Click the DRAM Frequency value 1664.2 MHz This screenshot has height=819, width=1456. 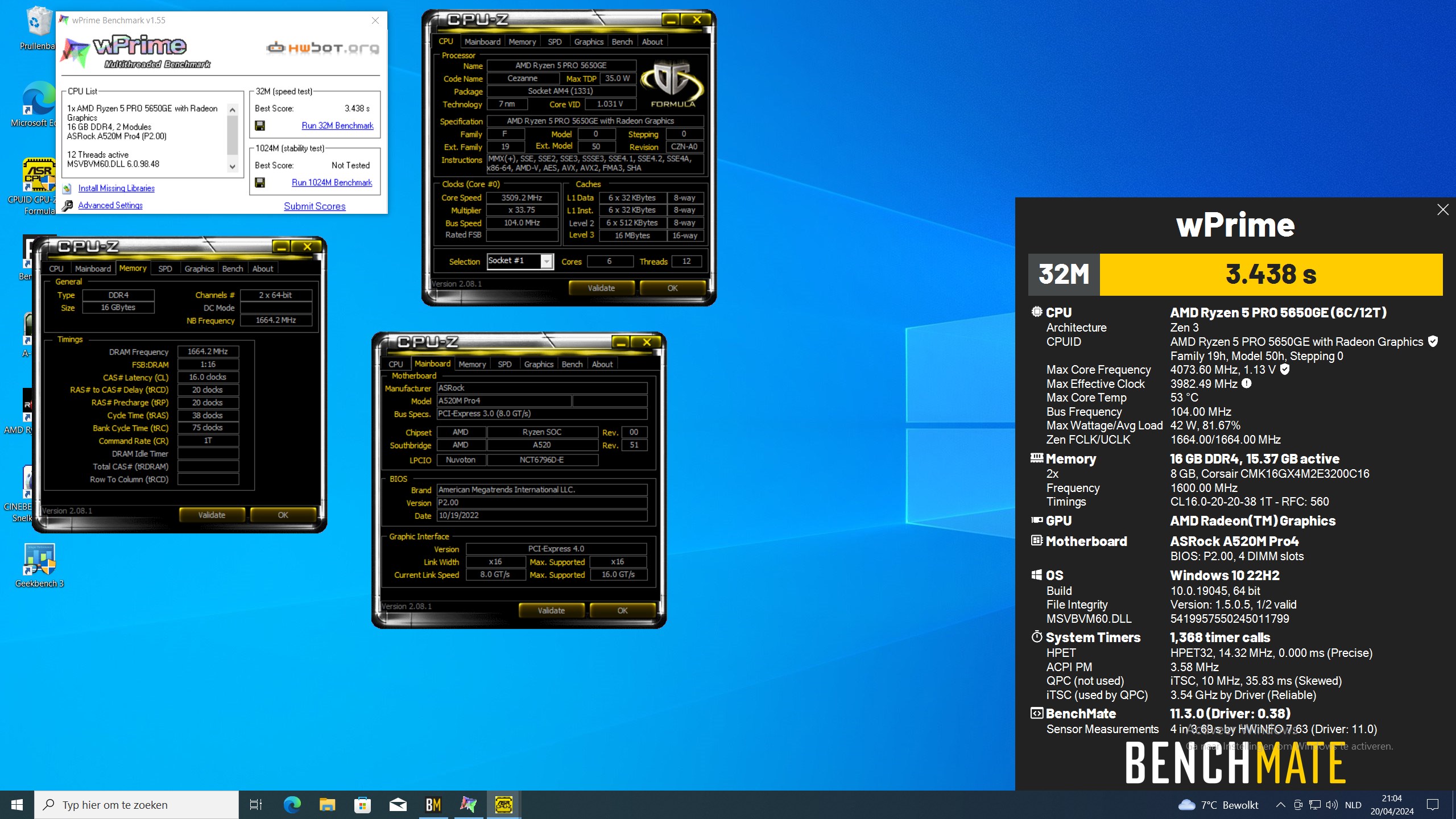(208, 351)
